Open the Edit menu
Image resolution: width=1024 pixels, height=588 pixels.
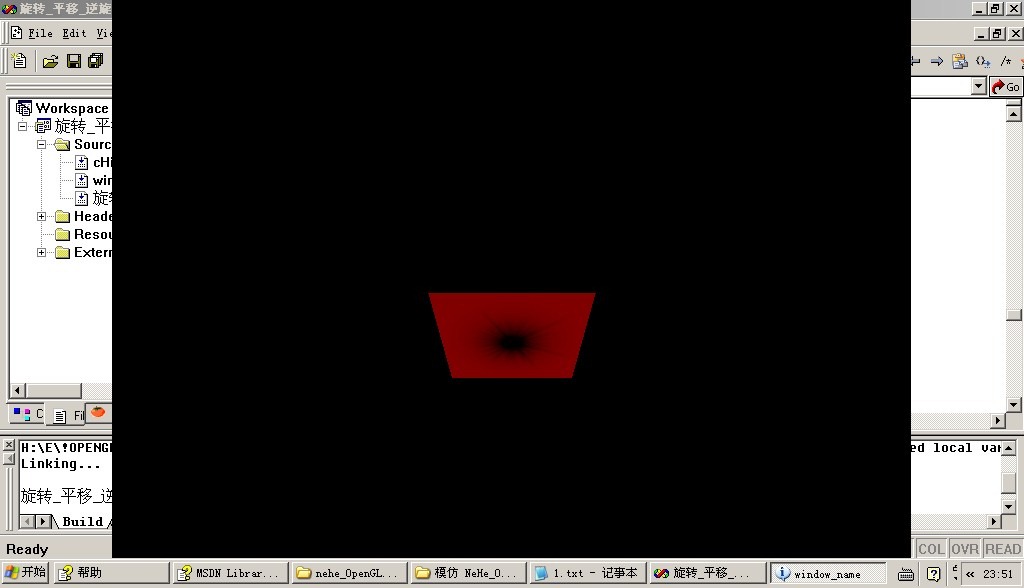coord(74,33)
